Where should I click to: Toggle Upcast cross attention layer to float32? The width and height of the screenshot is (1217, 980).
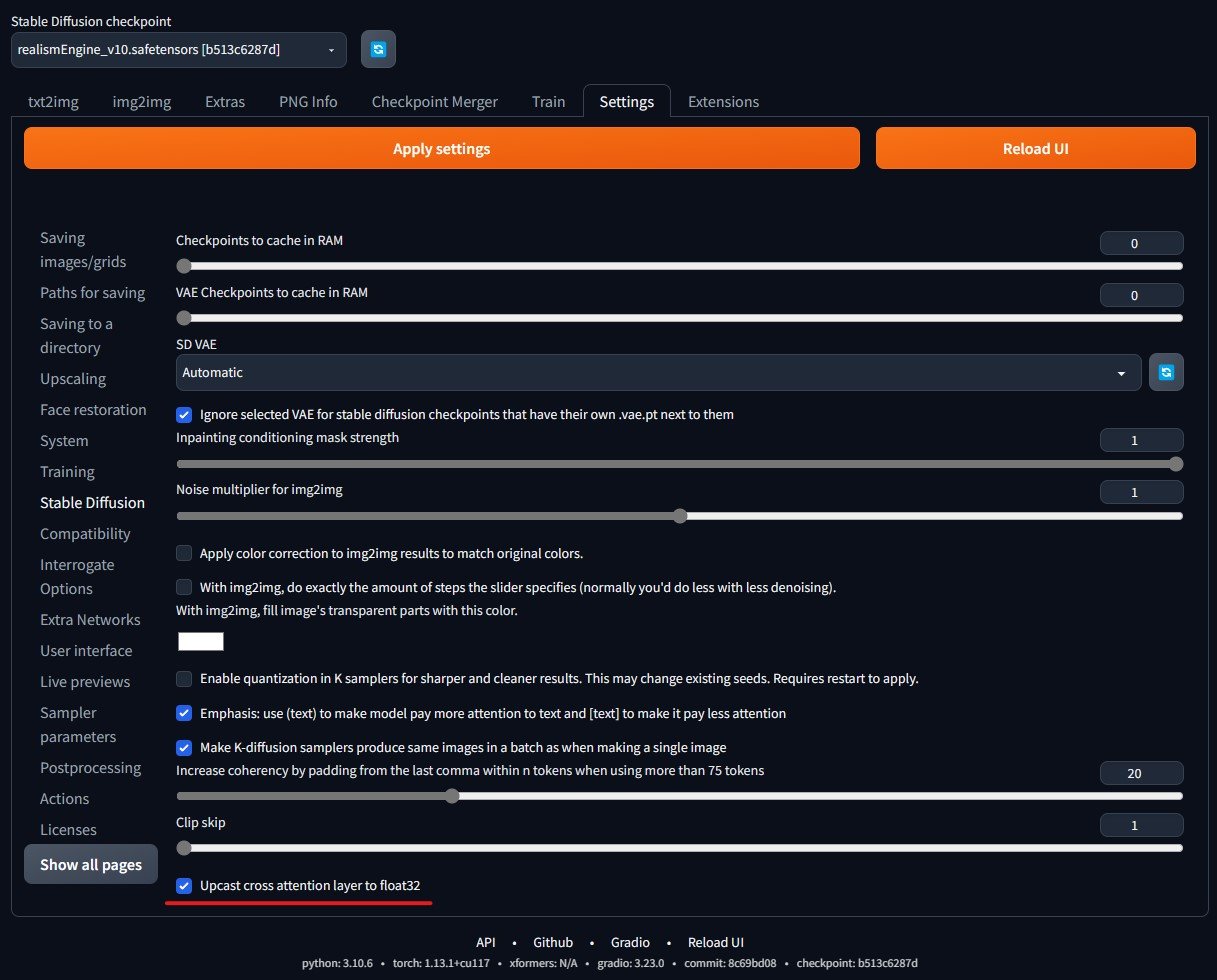(184, 886)
